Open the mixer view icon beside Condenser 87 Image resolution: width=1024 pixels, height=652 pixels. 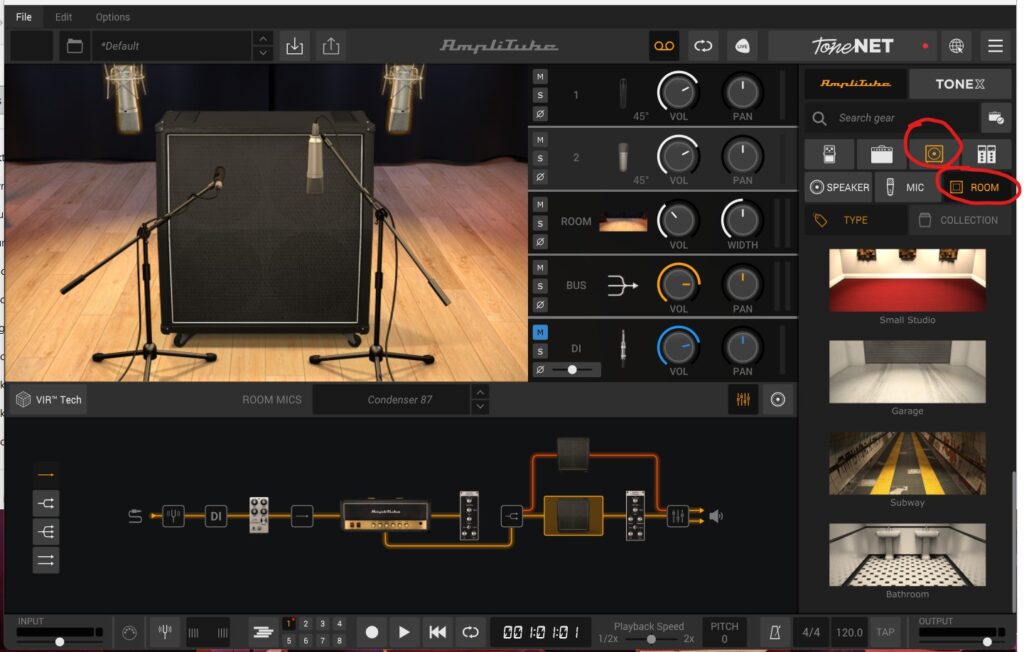pyautogui.click(x=742, y=400)
